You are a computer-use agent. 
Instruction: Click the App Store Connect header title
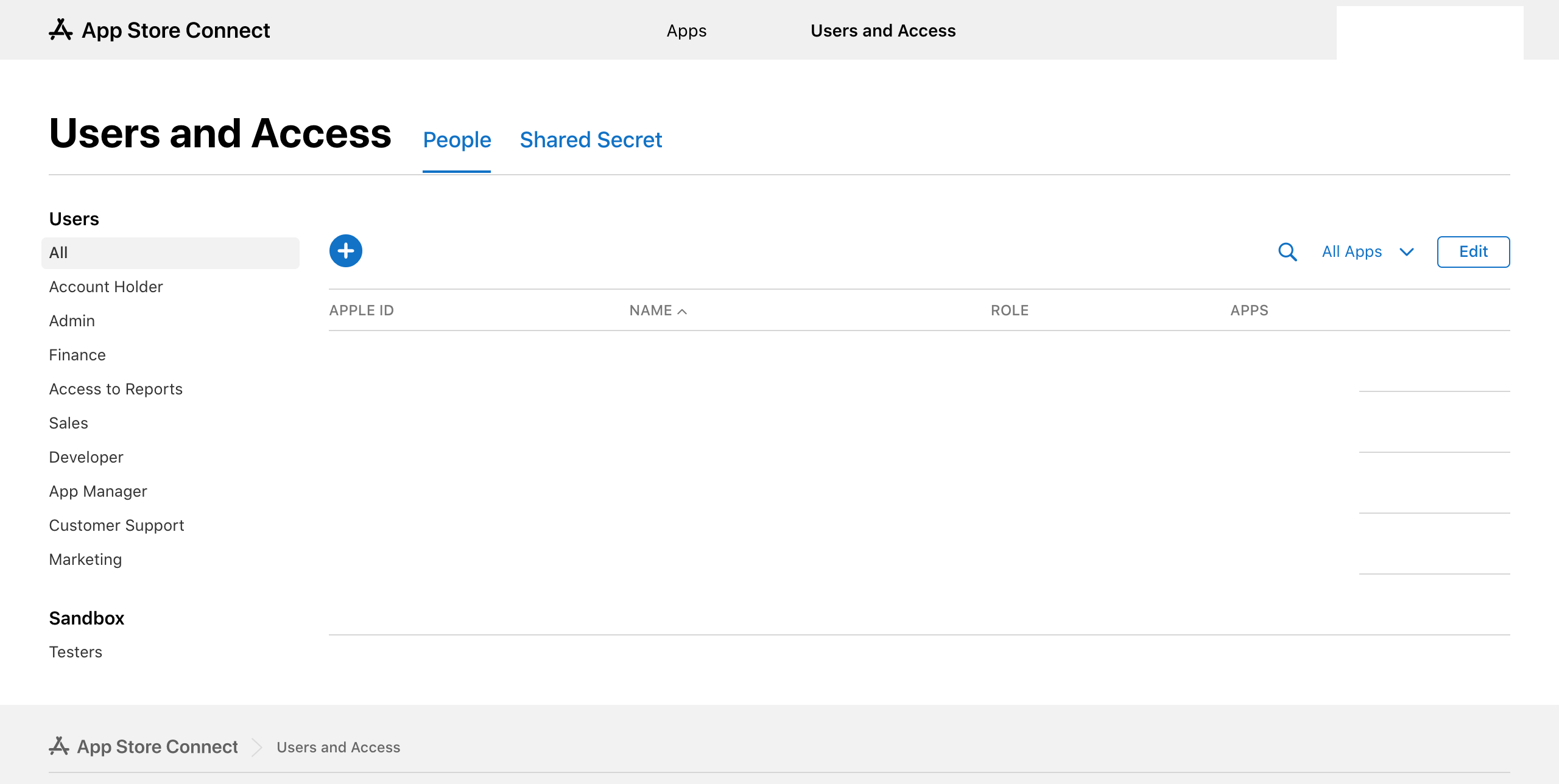[x=175, y=30]
